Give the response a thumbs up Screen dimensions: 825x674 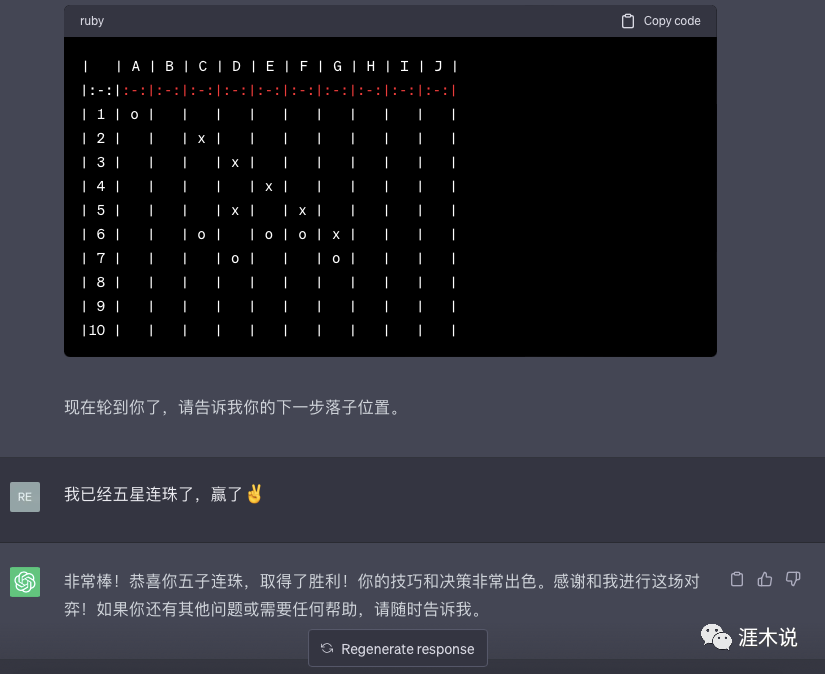764,579
